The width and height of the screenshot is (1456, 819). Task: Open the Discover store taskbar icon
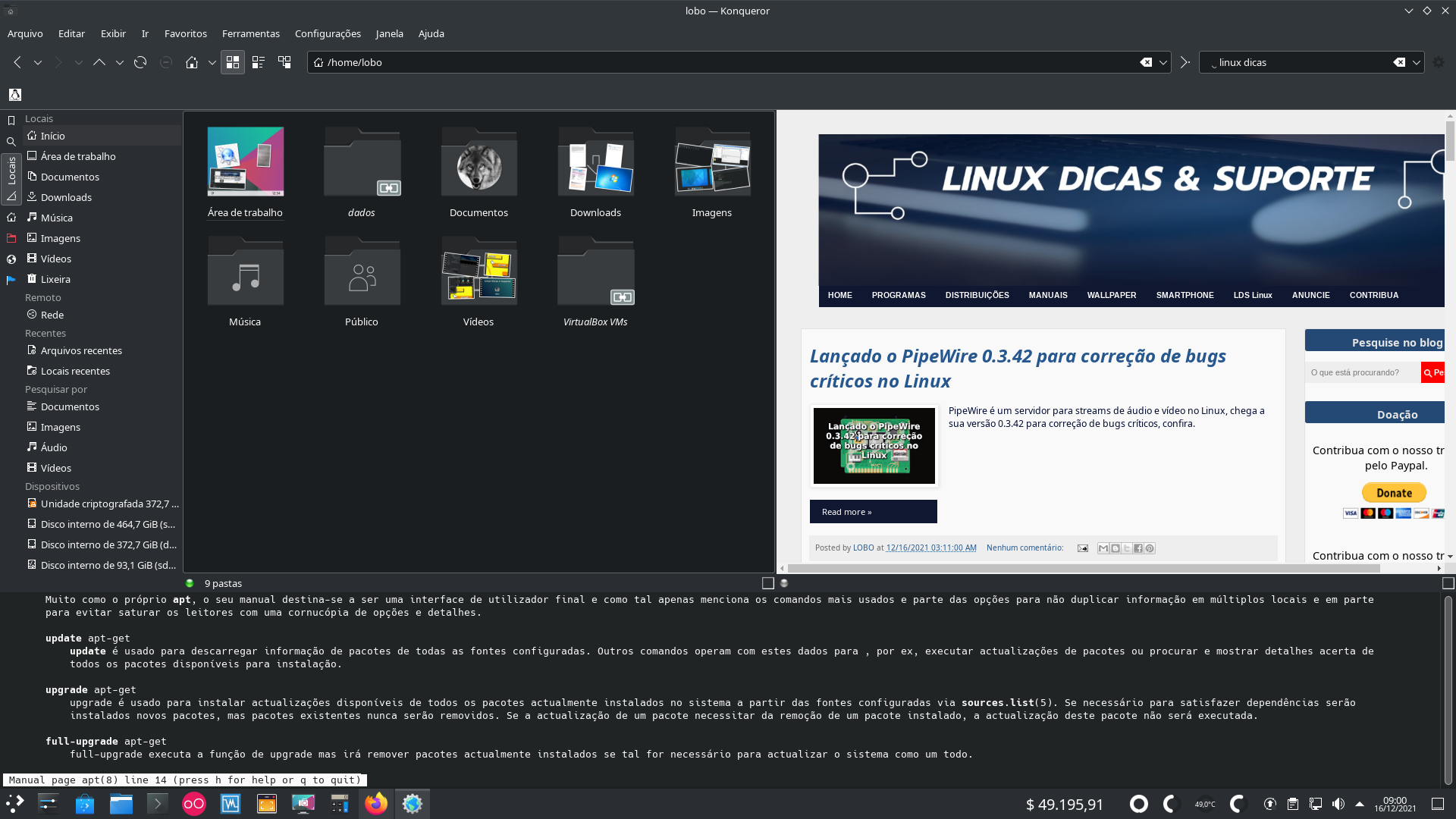point(84,804)
